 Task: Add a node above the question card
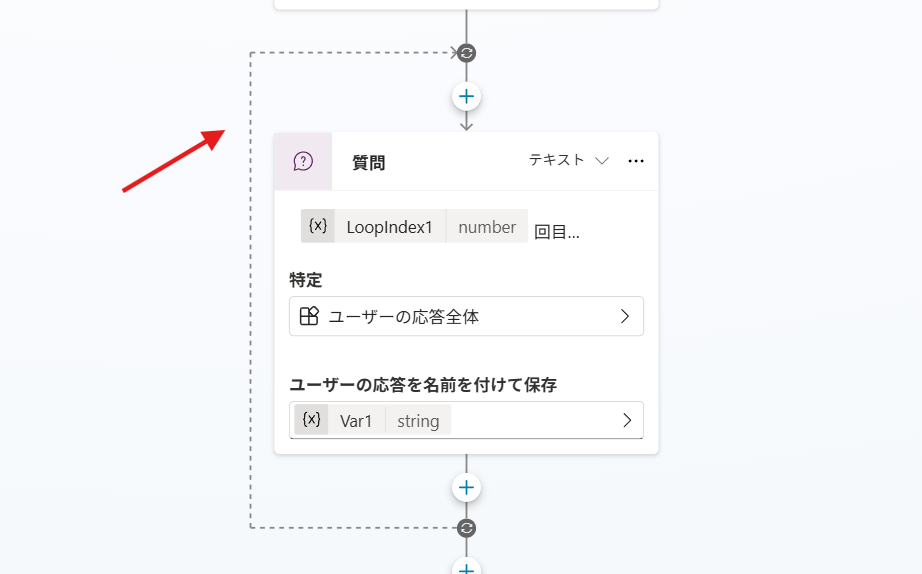[466, 97]
